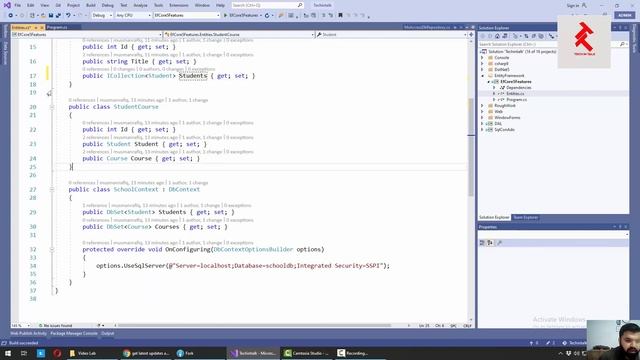Select the DAL project node
This screenshot has height=360, width=640.
click(498, 124)
